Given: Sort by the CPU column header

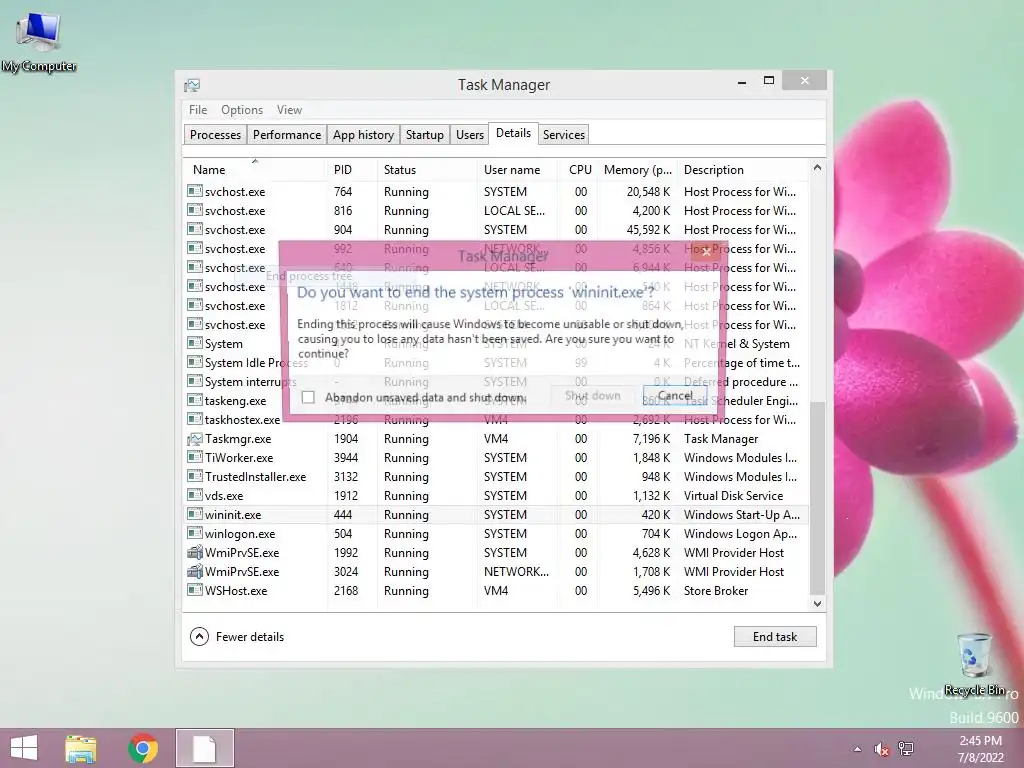Looking at the screenshot, I should click(x=579, y=170).
